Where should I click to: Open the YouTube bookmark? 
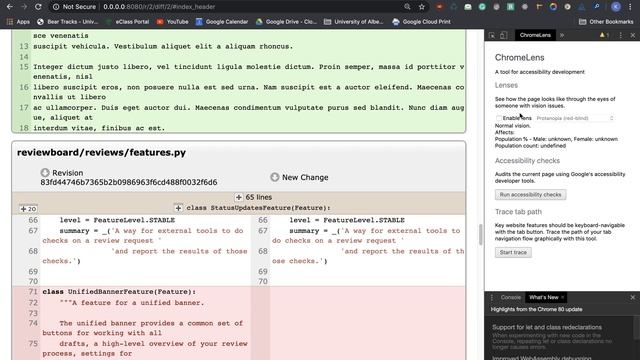click(173, 22)
